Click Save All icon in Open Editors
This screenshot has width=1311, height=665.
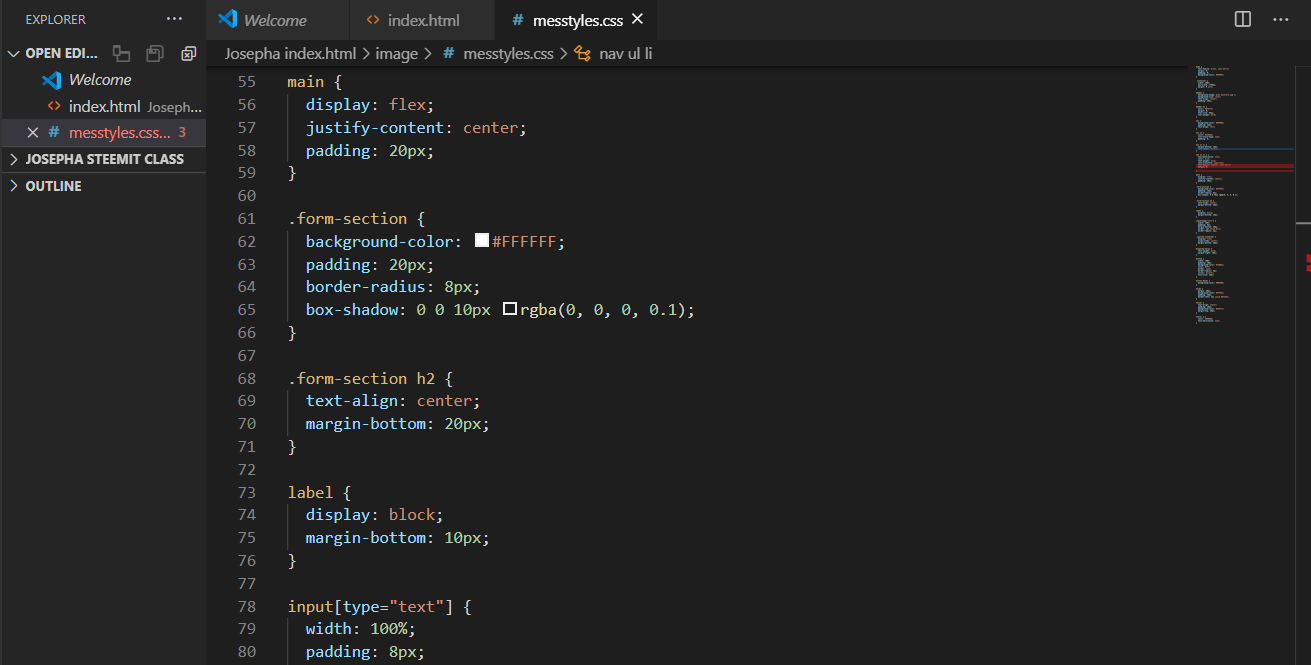point(155,53)
